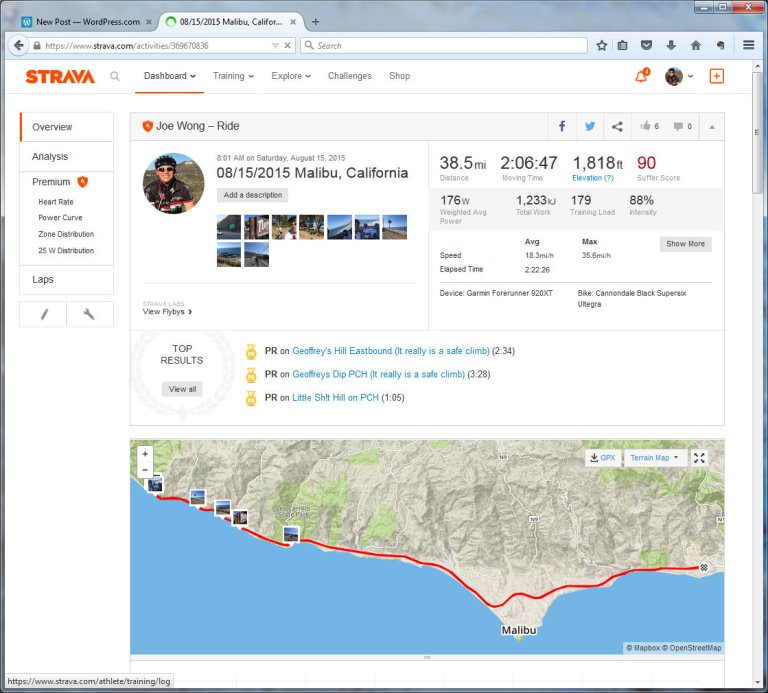Open Little Sh!t Hill on PCH link

pos(336,398)
